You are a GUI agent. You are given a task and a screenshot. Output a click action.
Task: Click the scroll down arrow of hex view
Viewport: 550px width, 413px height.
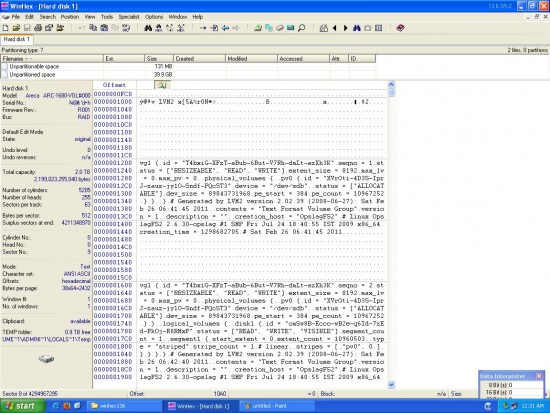click(x=391, y=385)
